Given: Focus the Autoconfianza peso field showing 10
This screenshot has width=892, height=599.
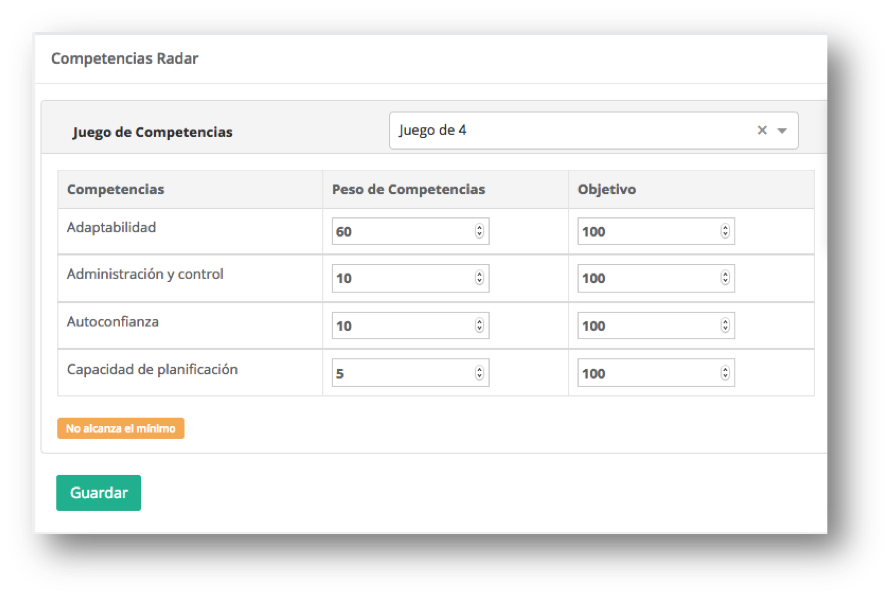Looking at the screenshot, I should 410,325.
